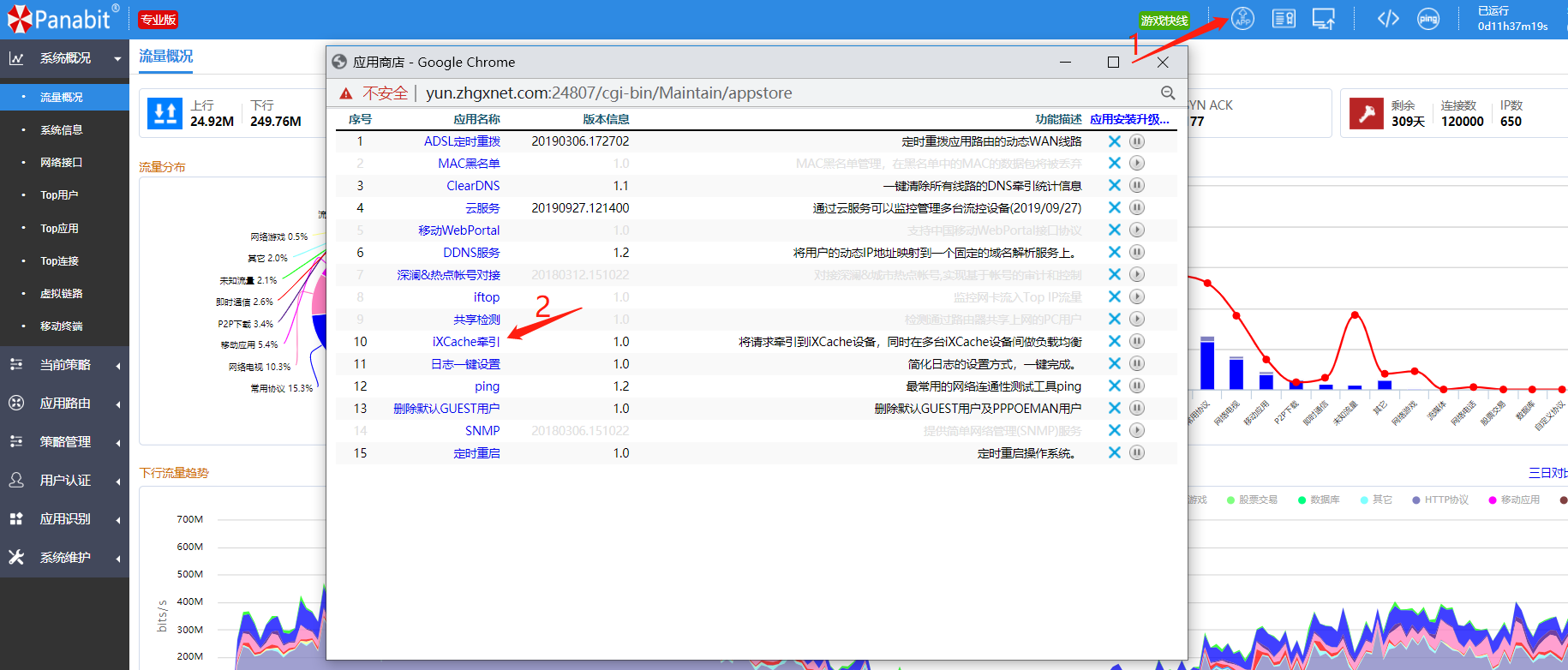Open the iXCache牵引 app link
Image resolution: width=1568 pixels, height=670 pixels.
(465, 342)
